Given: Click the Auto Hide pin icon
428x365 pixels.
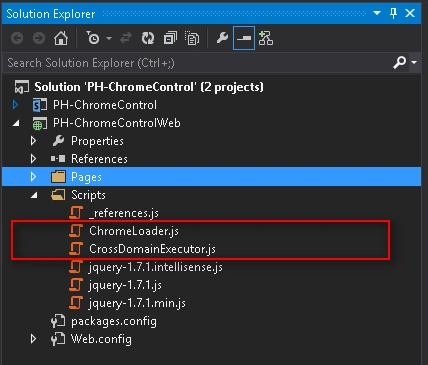Looking at the screenshot, I should click(393, 13).
